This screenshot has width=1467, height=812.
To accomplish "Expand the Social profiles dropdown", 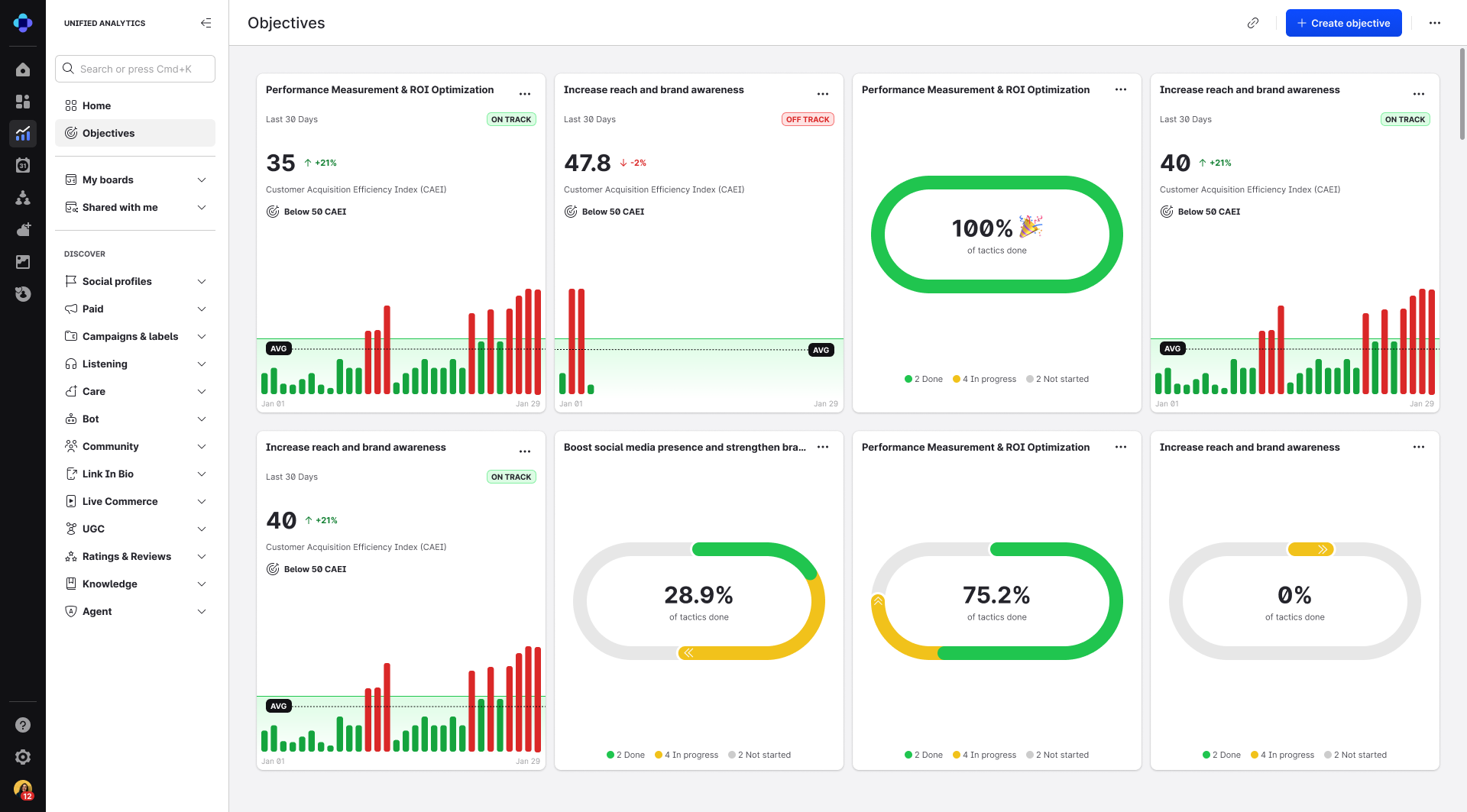I will 116,281.
